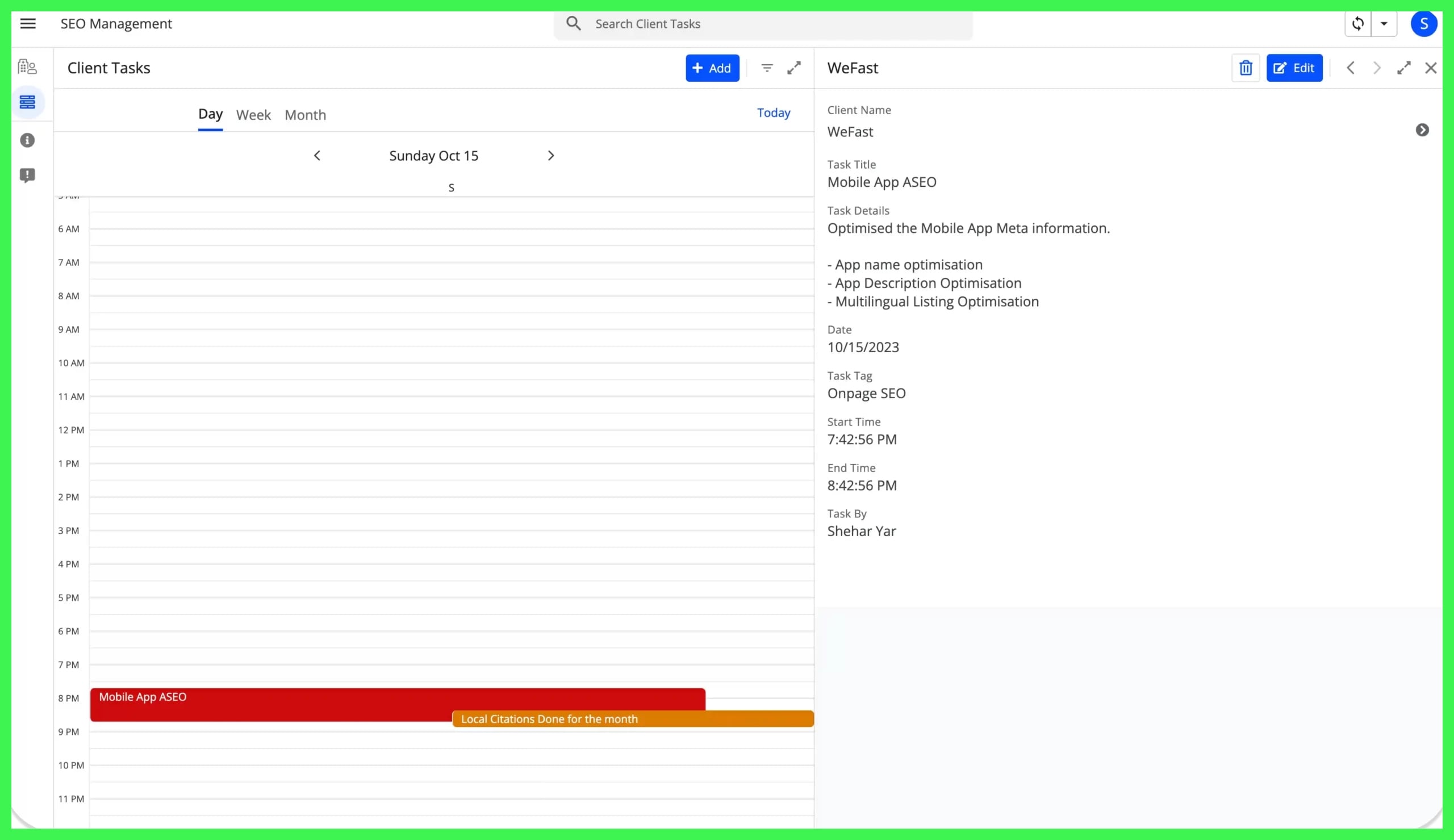
Task: Select the Client Tasks panel sidebar icon
Action: click(x=27, y=102)
